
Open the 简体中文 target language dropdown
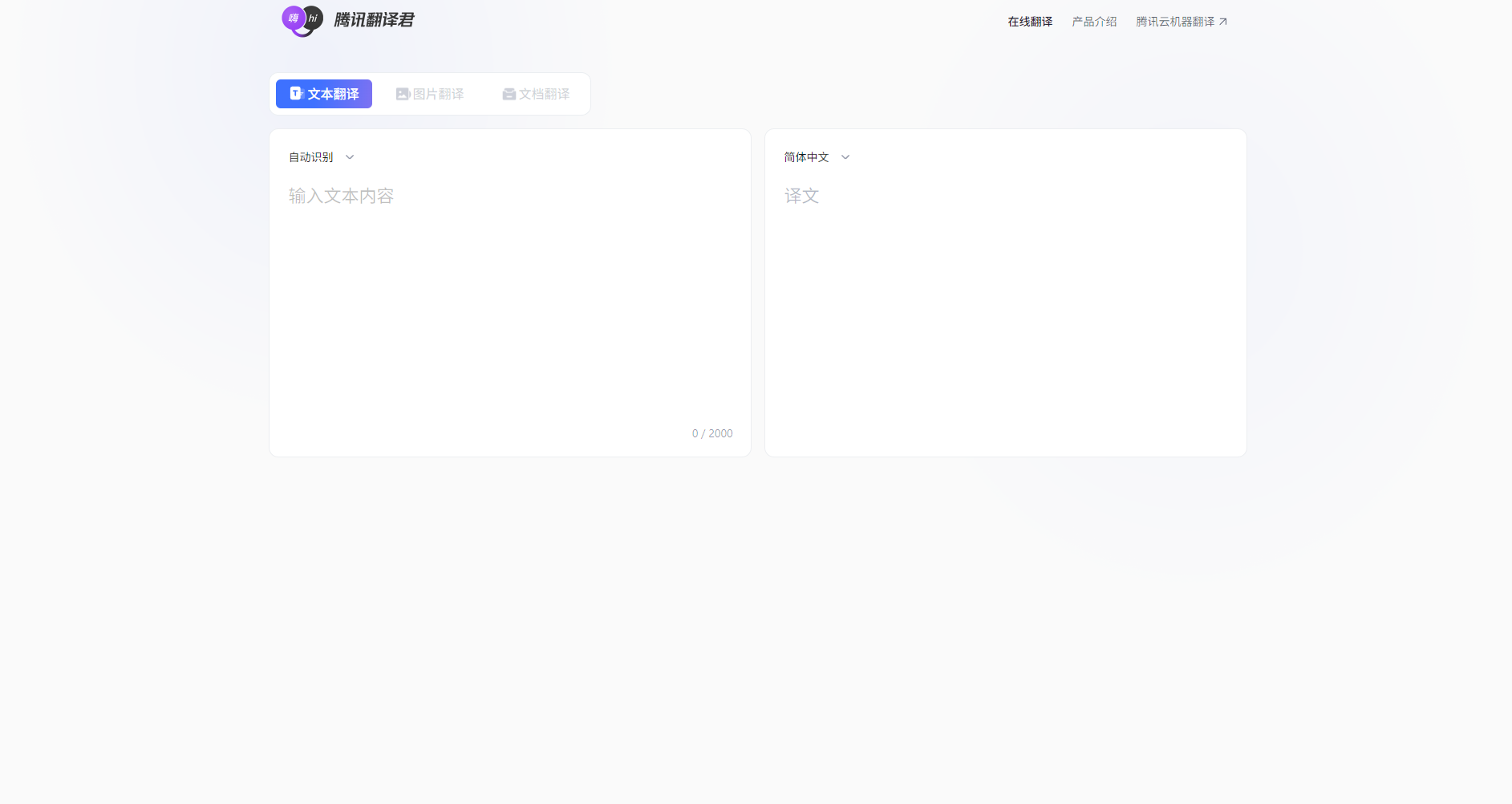point(815,156)
